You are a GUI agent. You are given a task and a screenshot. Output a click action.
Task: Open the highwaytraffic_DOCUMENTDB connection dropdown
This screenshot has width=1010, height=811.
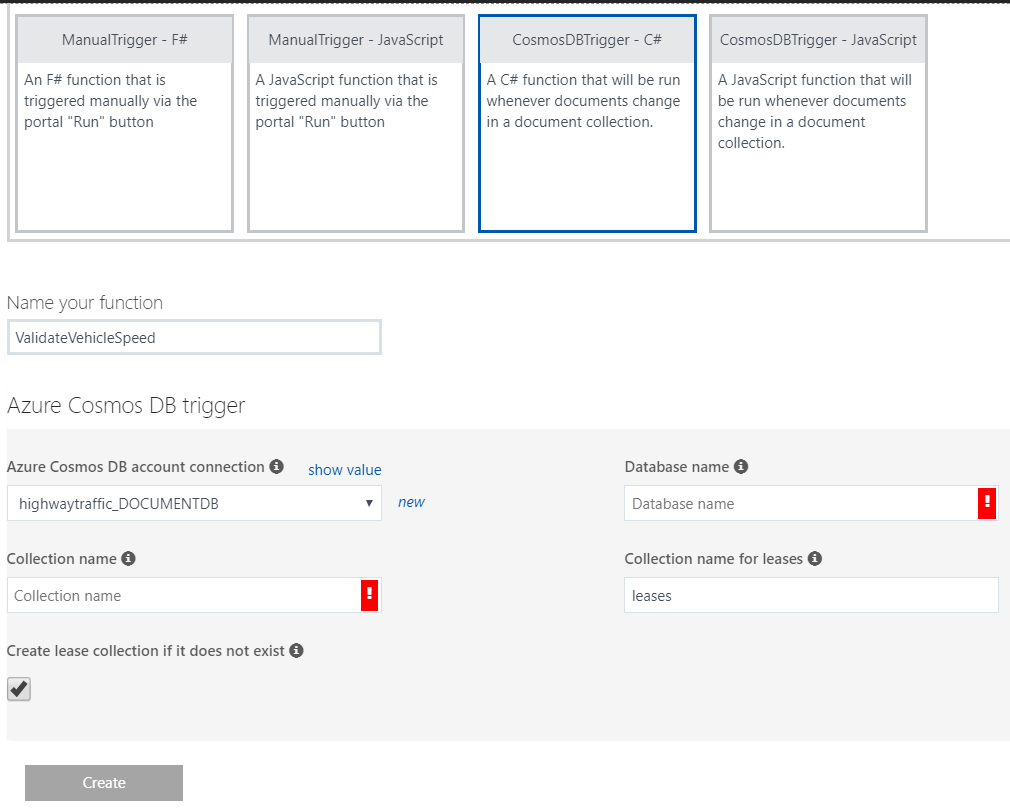[194, 503]
